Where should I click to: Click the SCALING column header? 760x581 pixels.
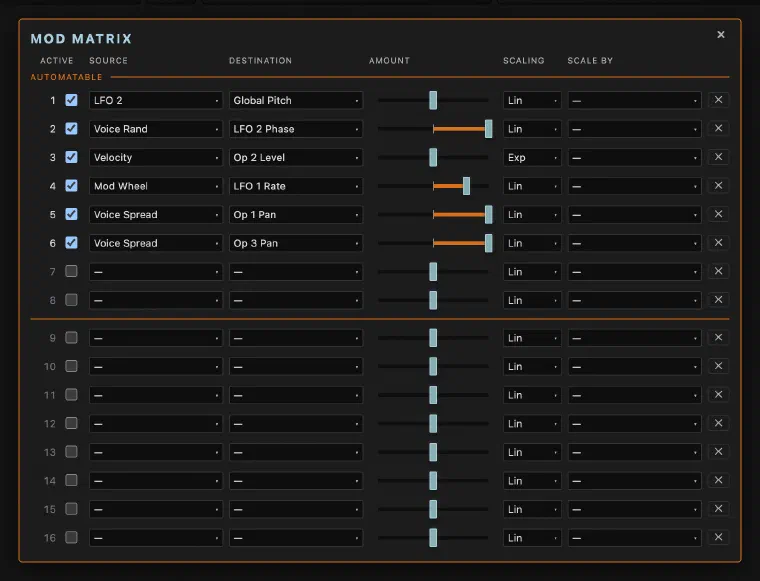coord(523,61)
